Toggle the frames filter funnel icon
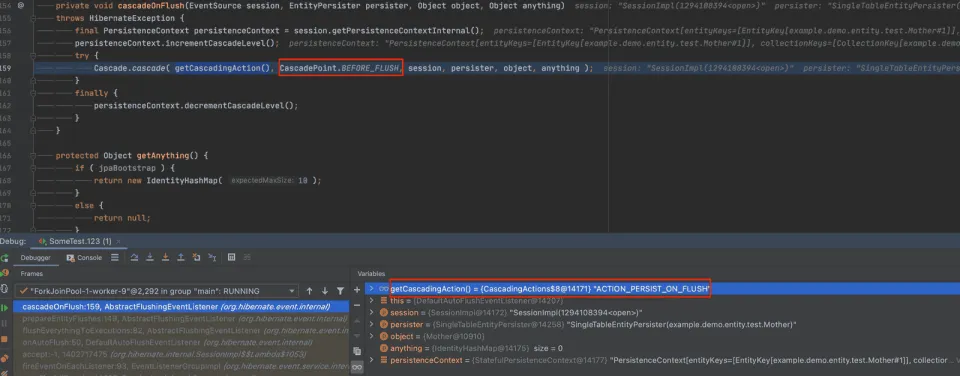The height and width of the screenshot is (376, 960). pyautogui.click(x=340, y=291)
